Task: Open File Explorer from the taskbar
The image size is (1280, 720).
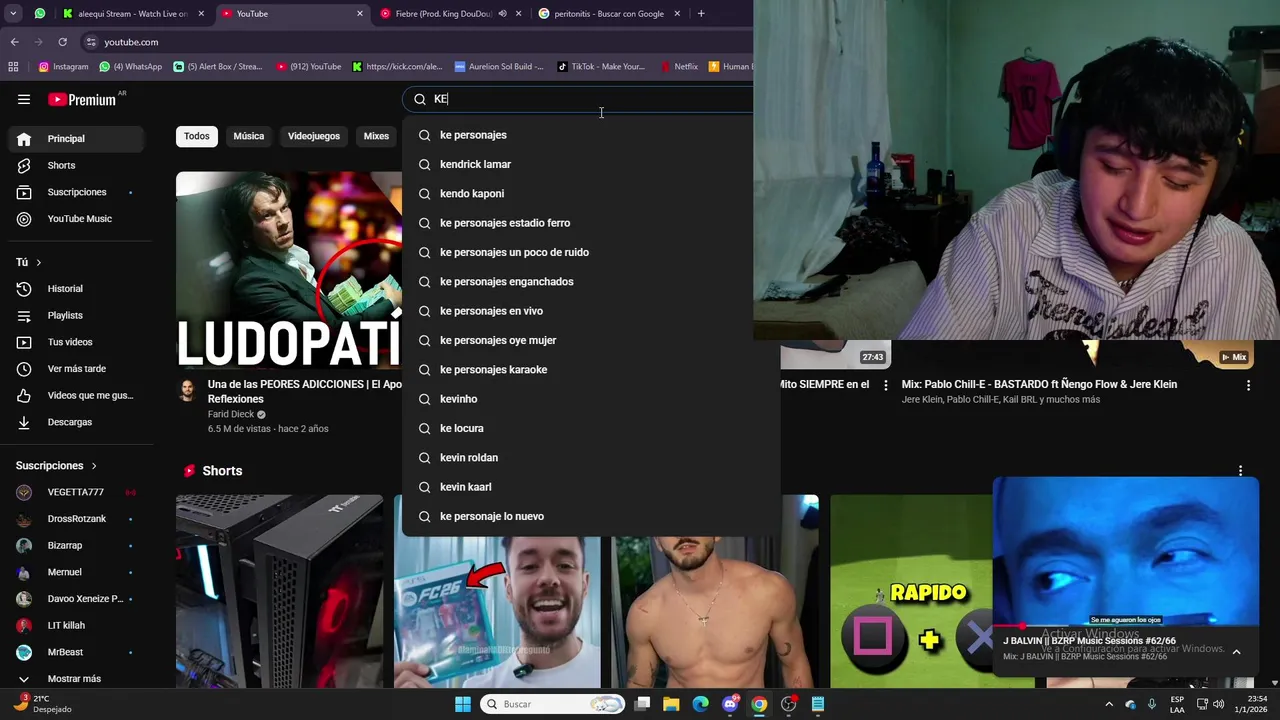Action: [671, 704]
